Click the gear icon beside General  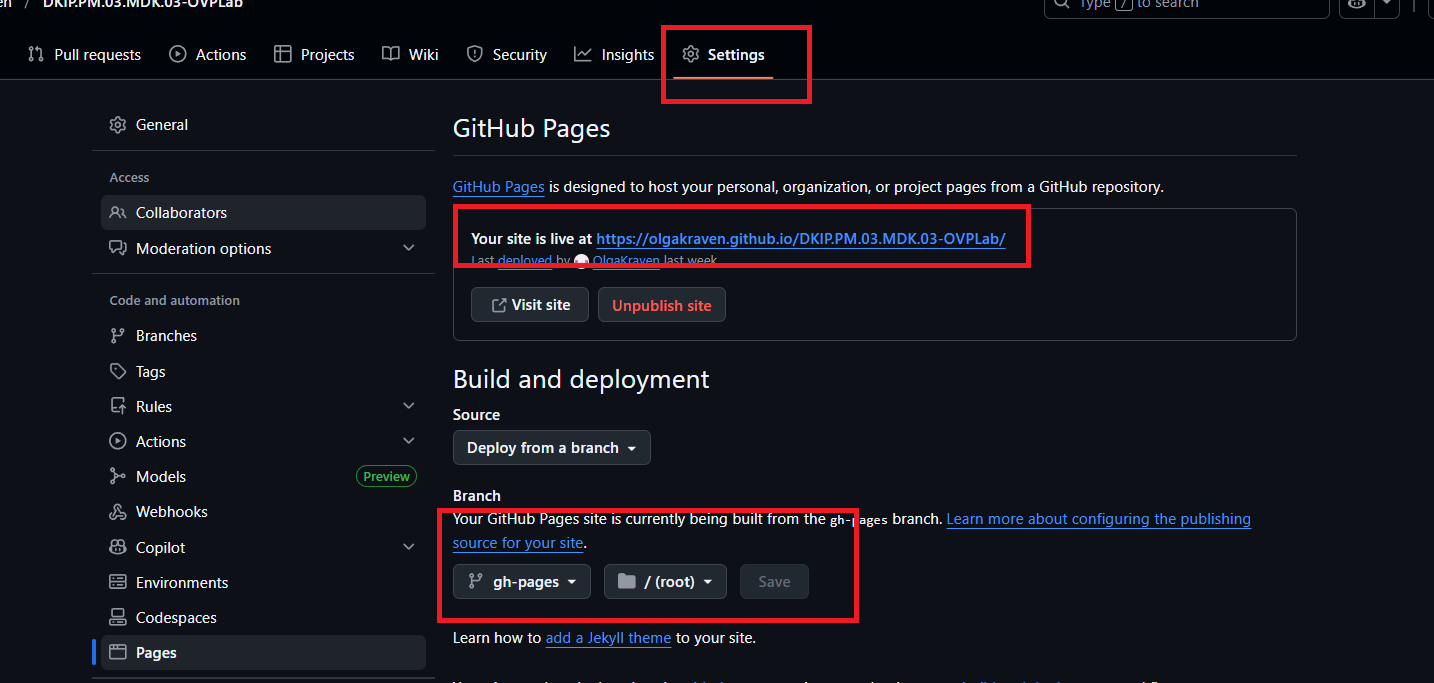[118, 125]
